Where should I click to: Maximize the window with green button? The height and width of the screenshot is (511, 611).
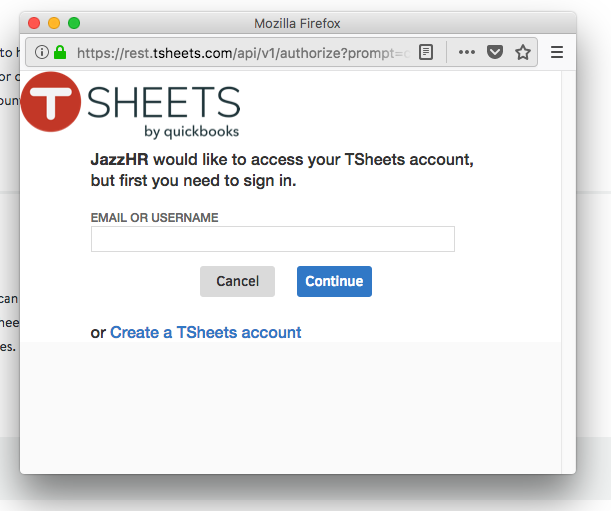point(74,23)
